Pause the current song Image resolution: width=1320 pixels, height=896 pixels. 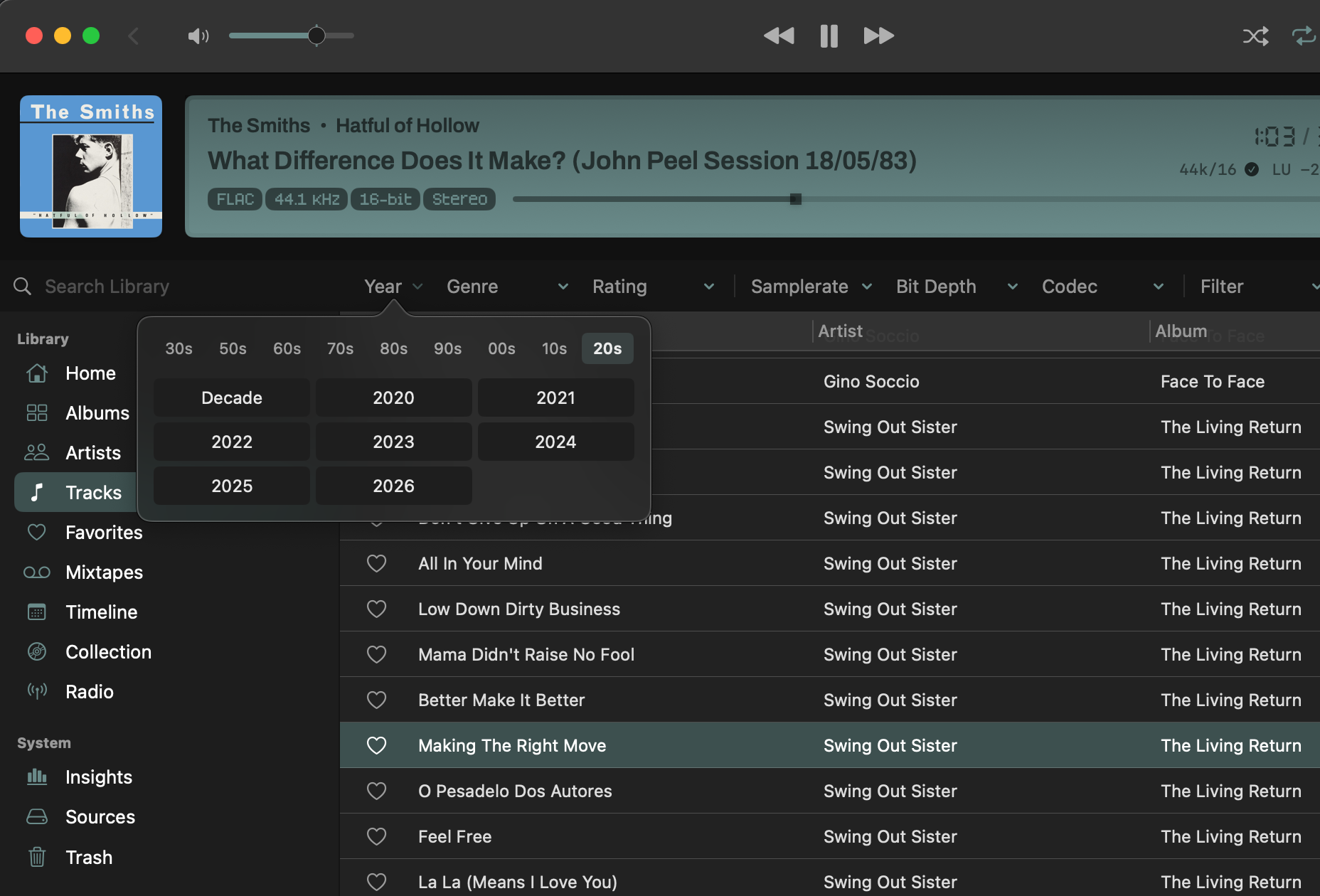pyautogui.click(x=829, y=36)
